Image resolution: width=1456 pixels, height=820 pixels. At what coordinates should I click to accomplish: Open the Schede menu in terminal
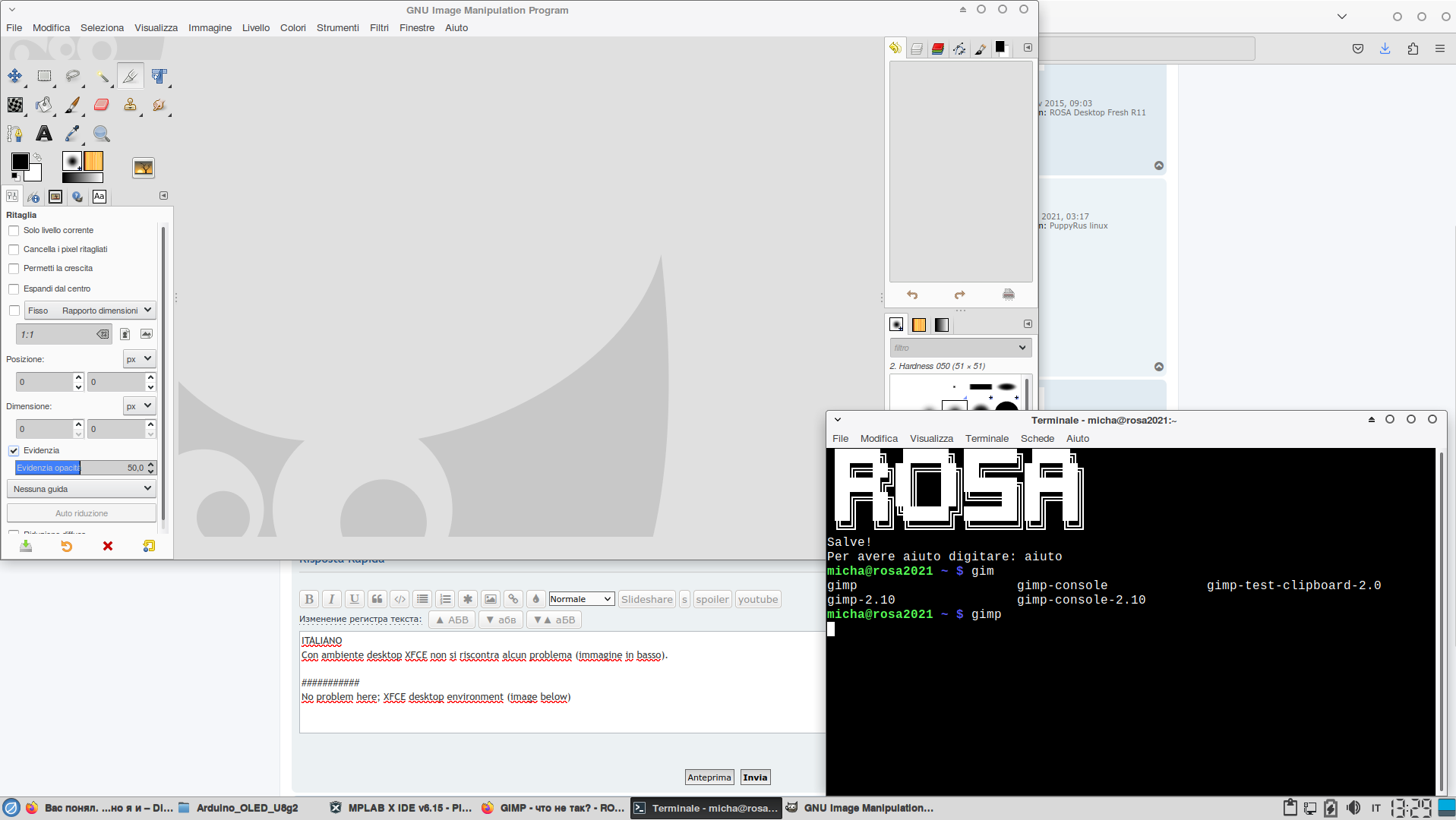[1037, 439]
